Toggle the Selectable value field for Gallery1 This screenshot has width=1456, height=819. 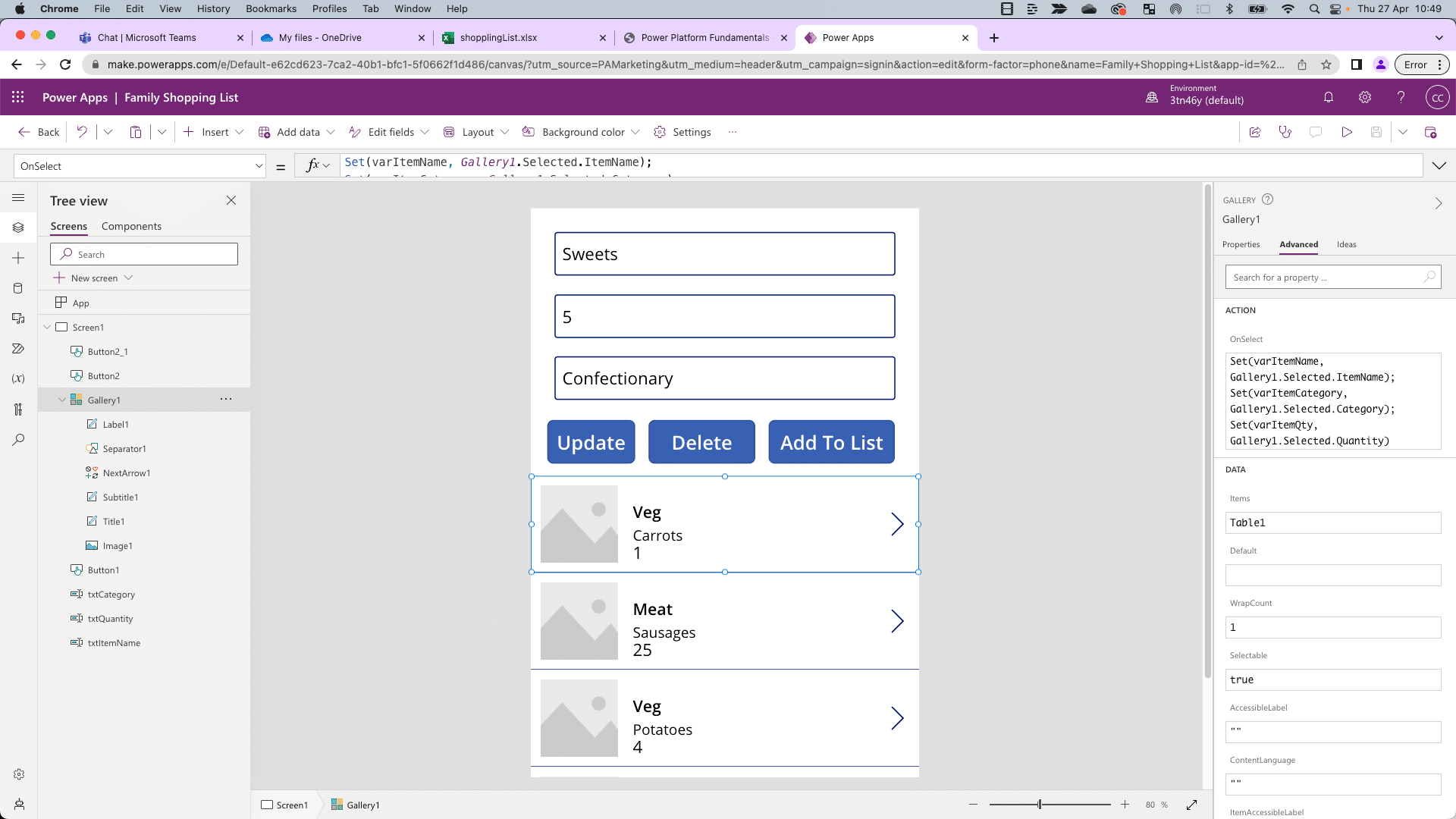click(1332, 679)
